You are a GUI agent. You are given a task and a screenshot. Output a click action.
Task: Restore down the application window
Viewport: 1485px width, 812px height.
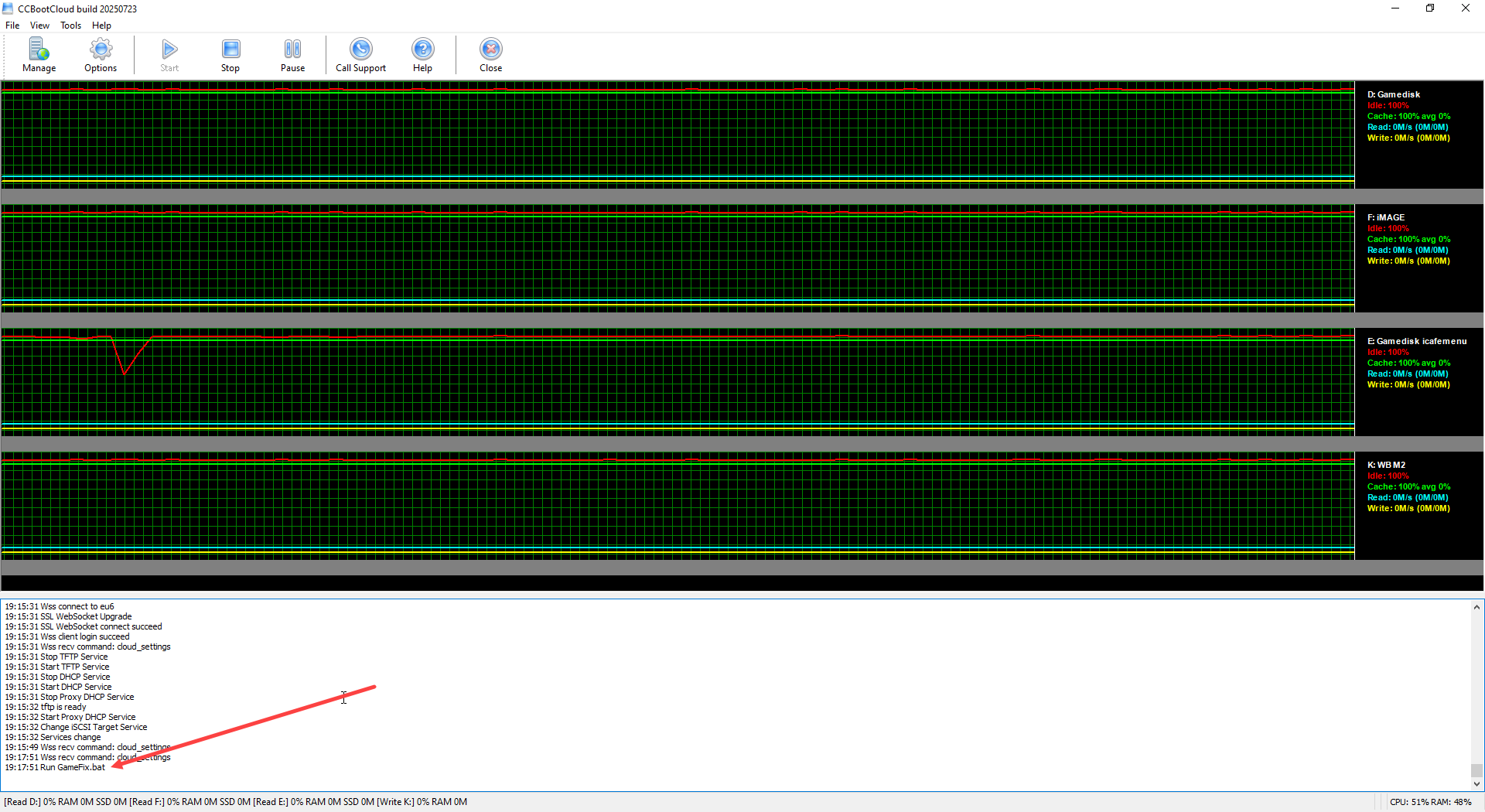pos(1429,9)
